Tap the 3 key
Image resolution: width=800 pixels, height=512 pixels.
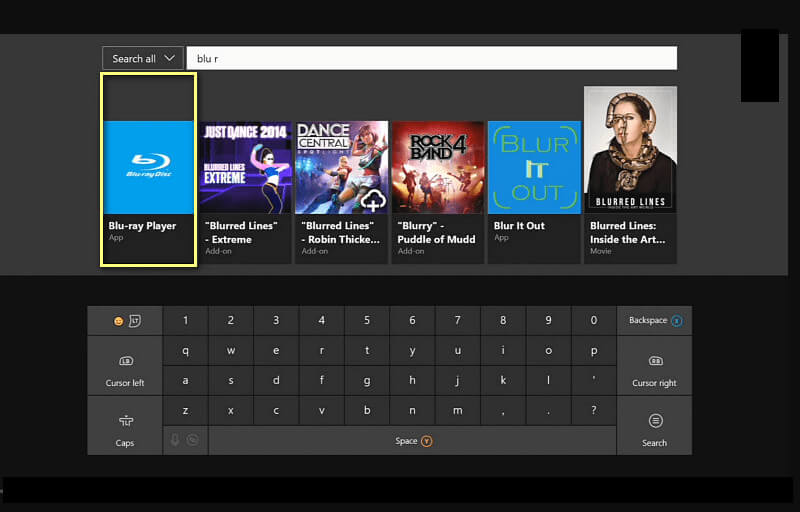coord(276,321)
